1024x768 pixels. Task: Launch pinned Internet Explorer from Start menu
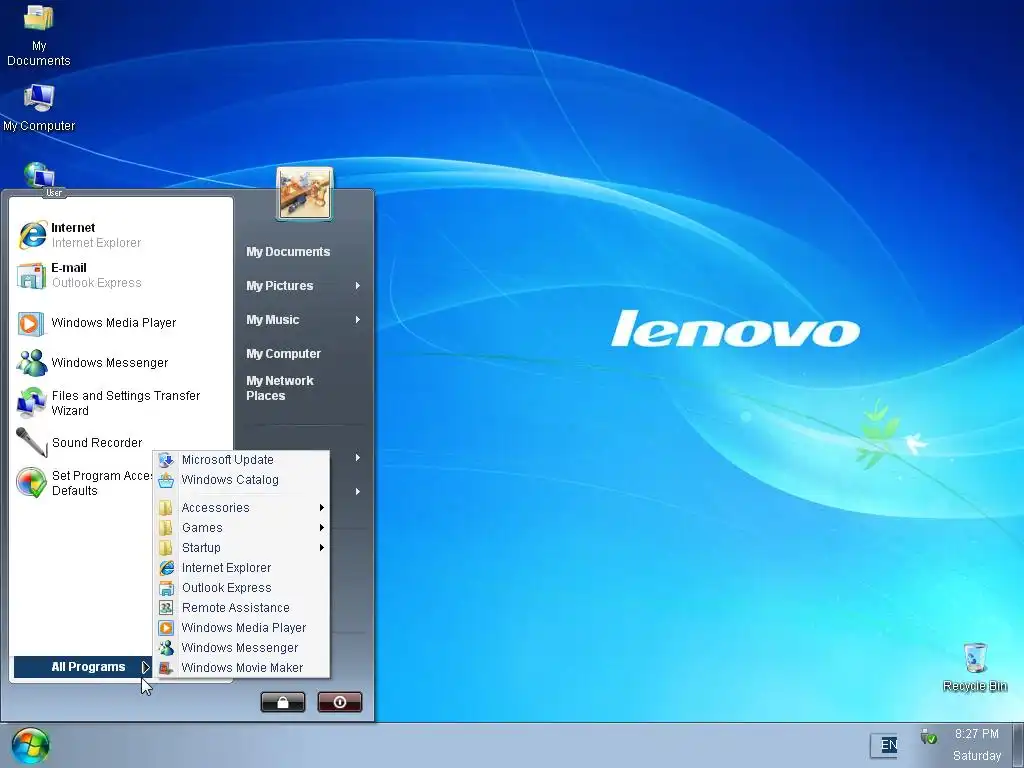pyautogui.click(x=121, y=235)
